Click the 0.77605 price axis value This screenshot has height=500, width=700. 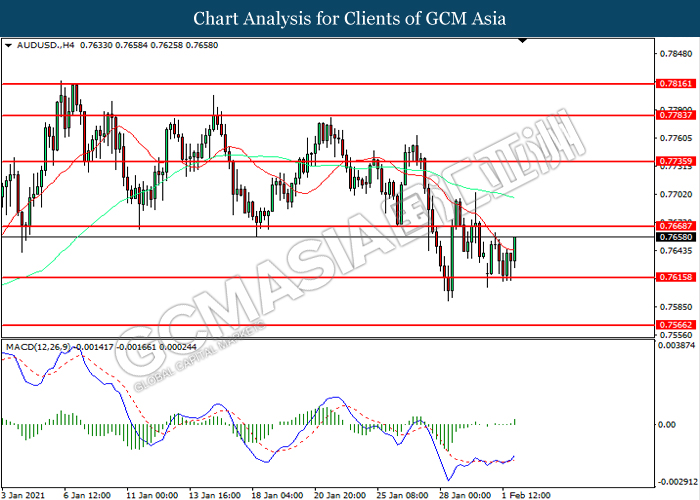coord(676,138)
